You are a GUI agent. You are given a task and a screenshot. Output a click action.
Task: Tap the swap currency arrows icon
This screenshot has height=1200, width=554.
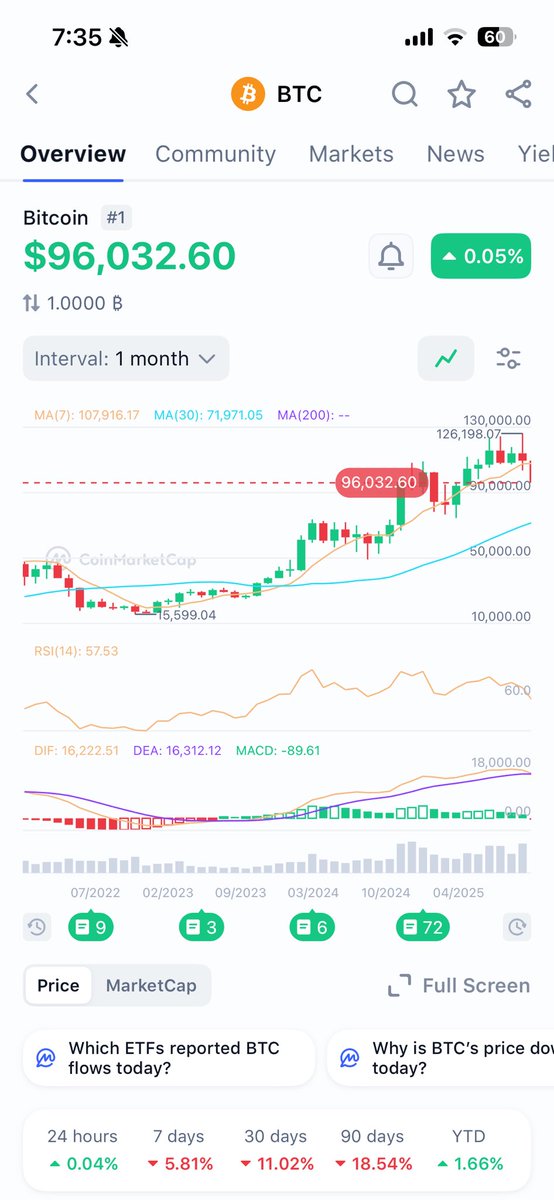pyautogui.click(x=32, y=303)
